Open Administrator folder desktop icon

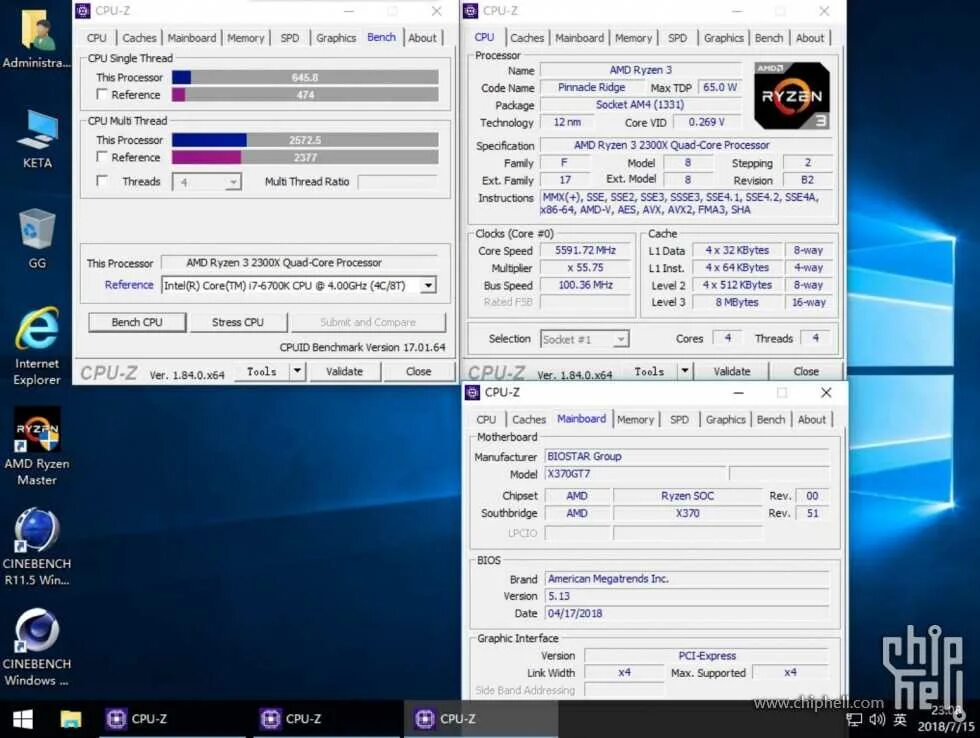37,37
